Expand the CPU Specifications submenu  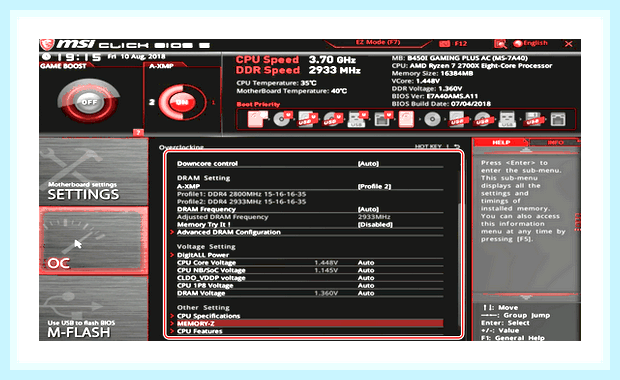click(208, 316)
